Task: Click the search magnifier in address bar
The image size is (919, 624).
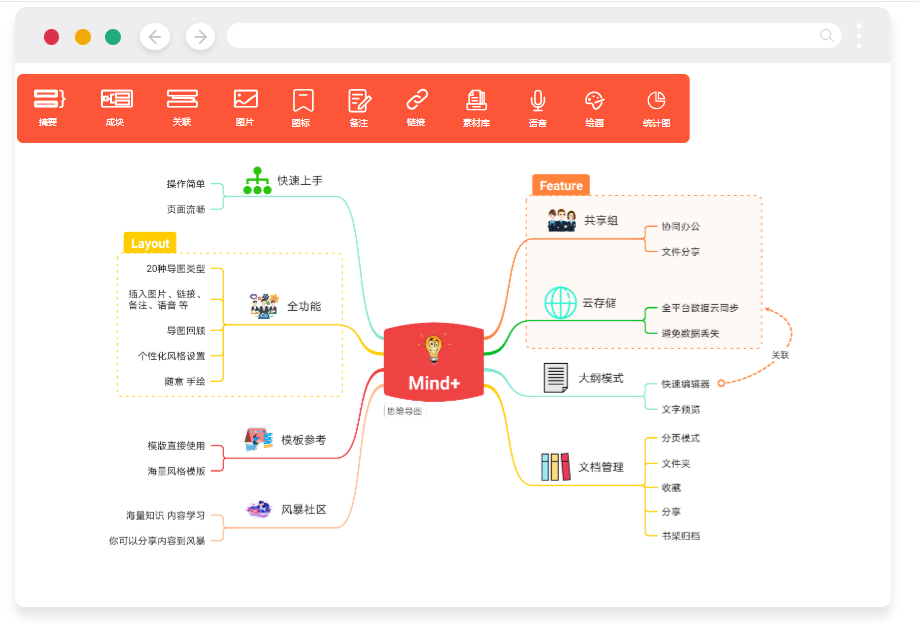Action: [x=827, y=36]
